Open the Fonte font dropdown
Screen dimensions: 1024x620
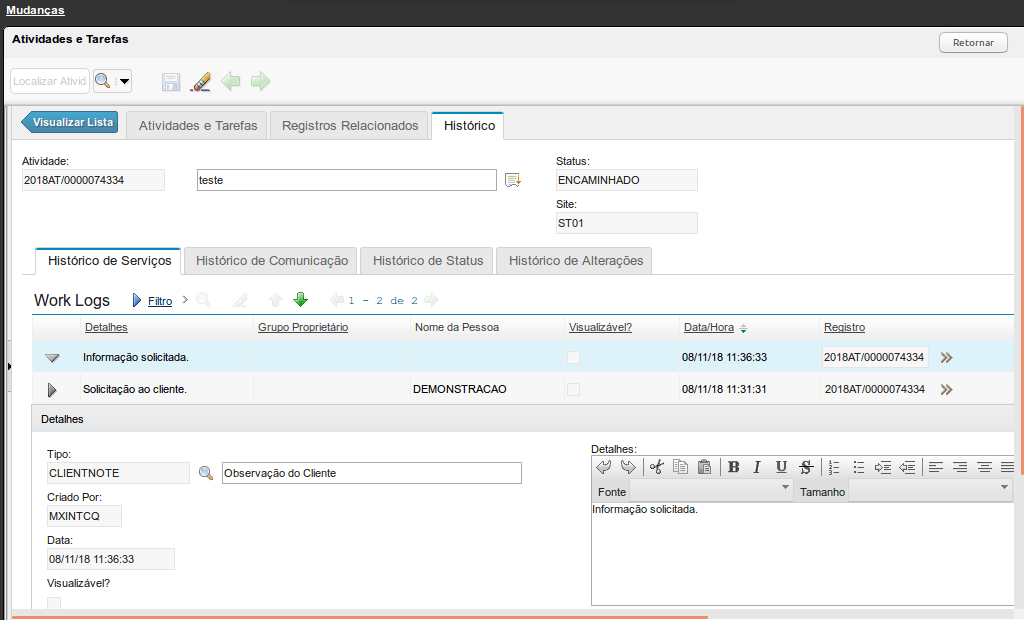coord(785,487)
